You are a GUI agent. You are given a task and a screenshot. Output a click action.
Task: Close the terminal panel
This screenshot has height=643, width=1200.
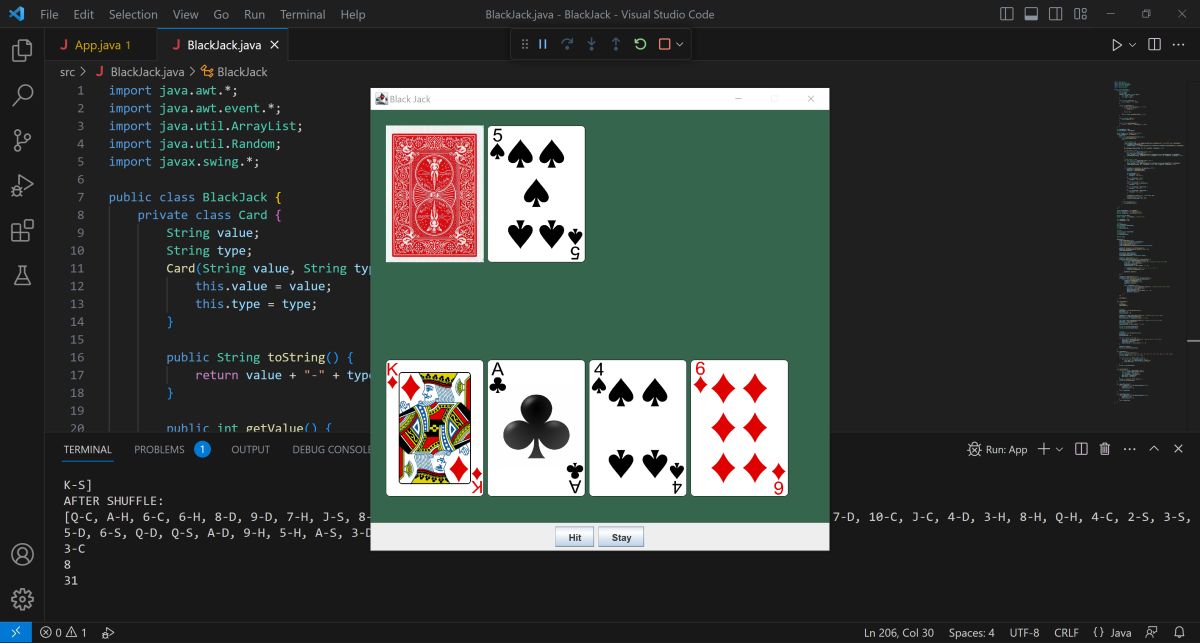pos(1178,449)
